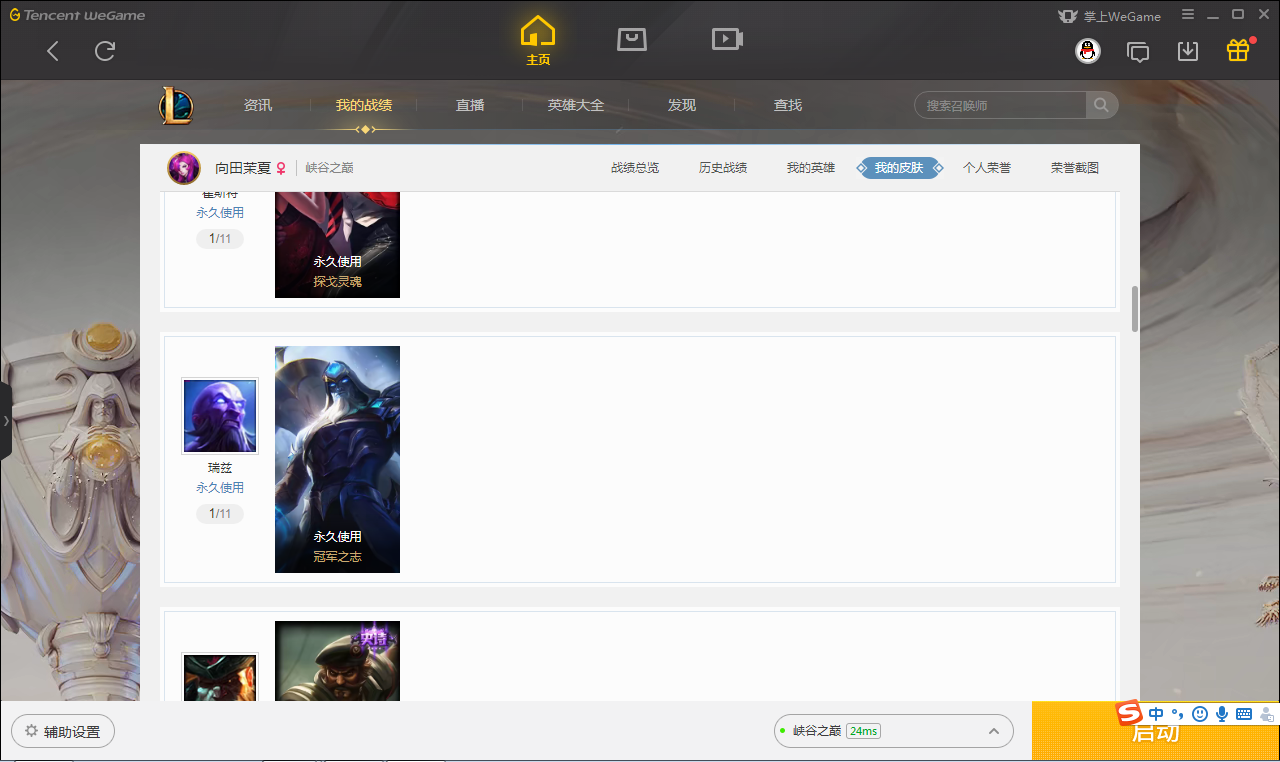1280x762 pixels.
Task: Open the gift box icon
Action: point(1238,50)
